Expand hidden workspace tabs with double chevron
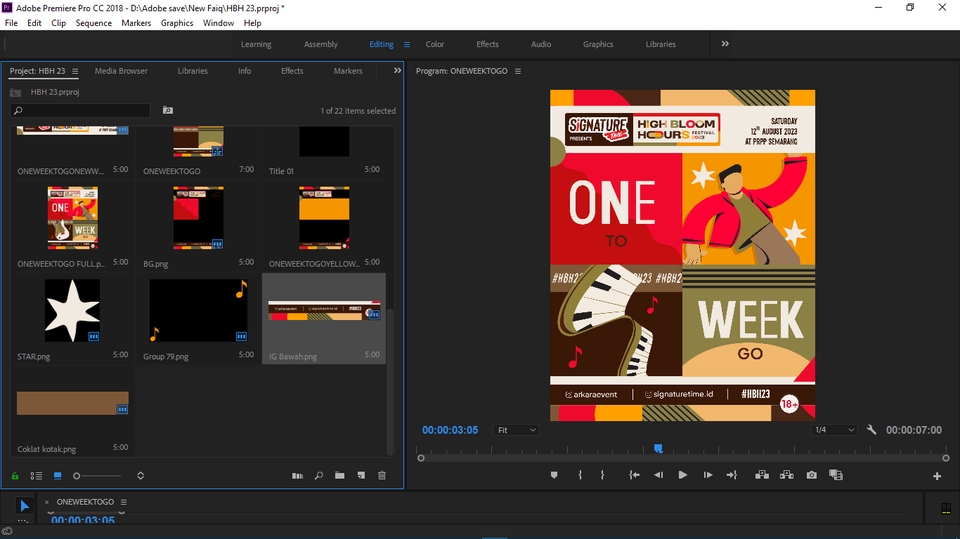This screenshot has height=539, width=960. [x=725, y=44]
